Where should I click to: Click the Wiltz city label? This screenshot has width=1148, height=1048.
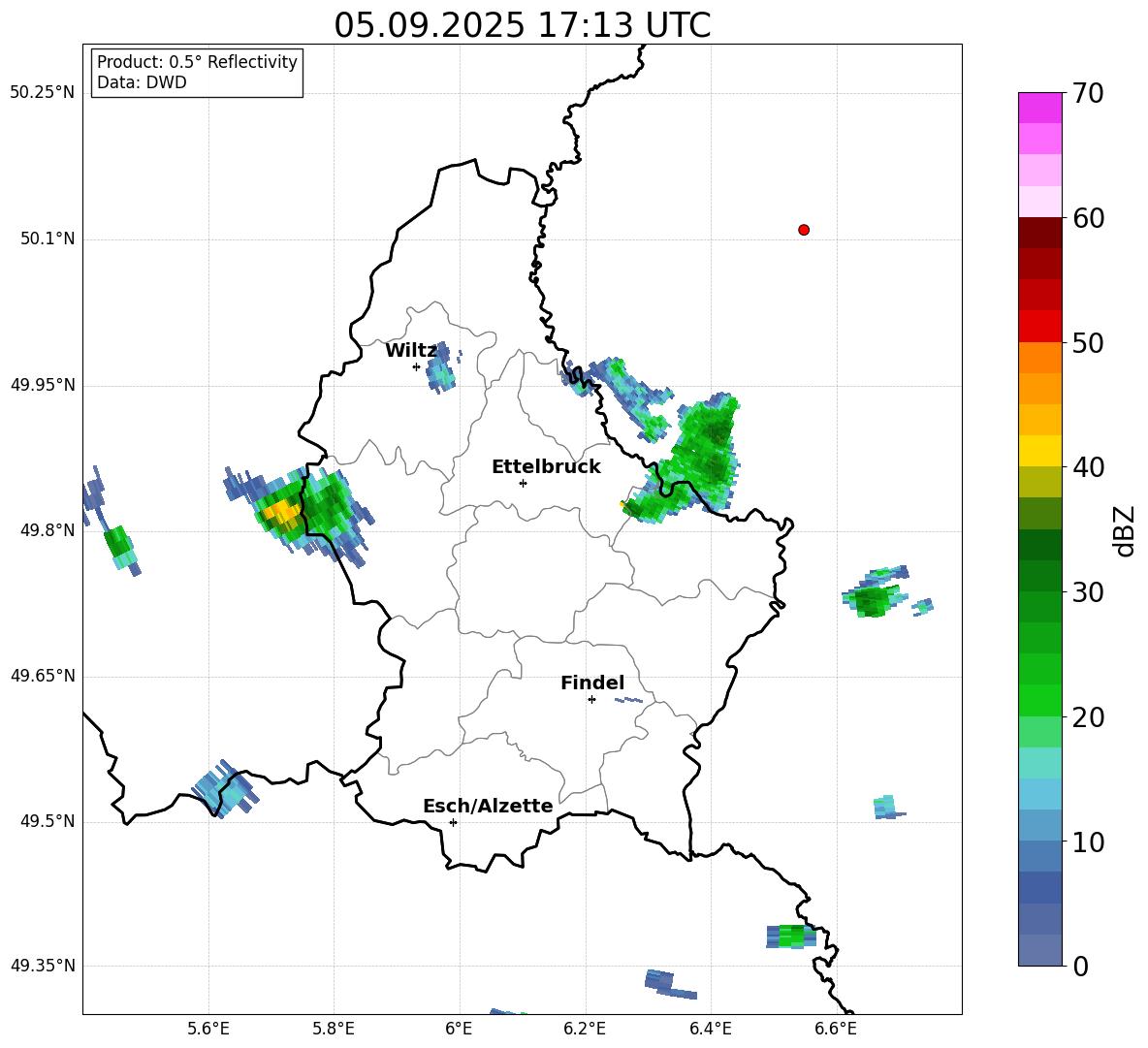click(411, 350)
